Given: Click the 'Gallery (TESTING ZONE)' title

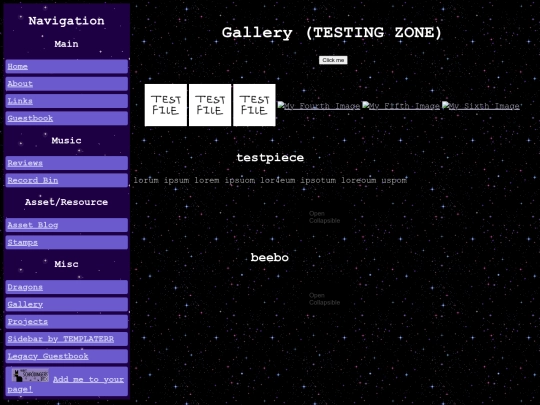Looking at the screenshot, I should coord(332,33).
